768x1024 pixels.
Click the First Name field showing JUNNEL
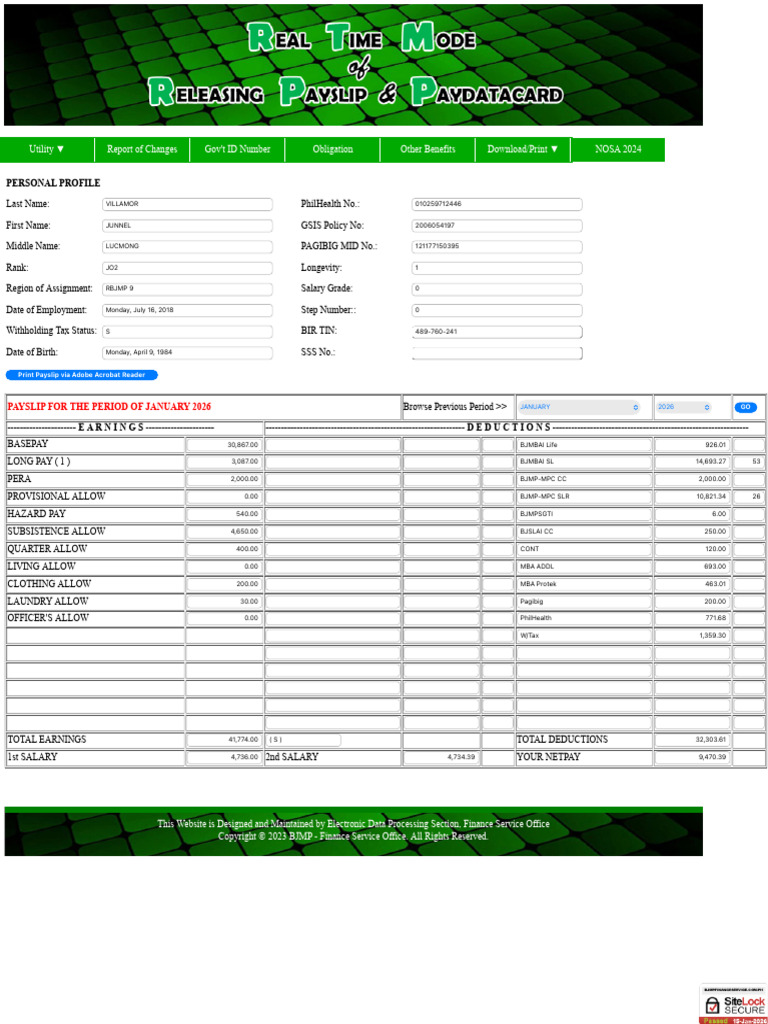click(187, 226)
